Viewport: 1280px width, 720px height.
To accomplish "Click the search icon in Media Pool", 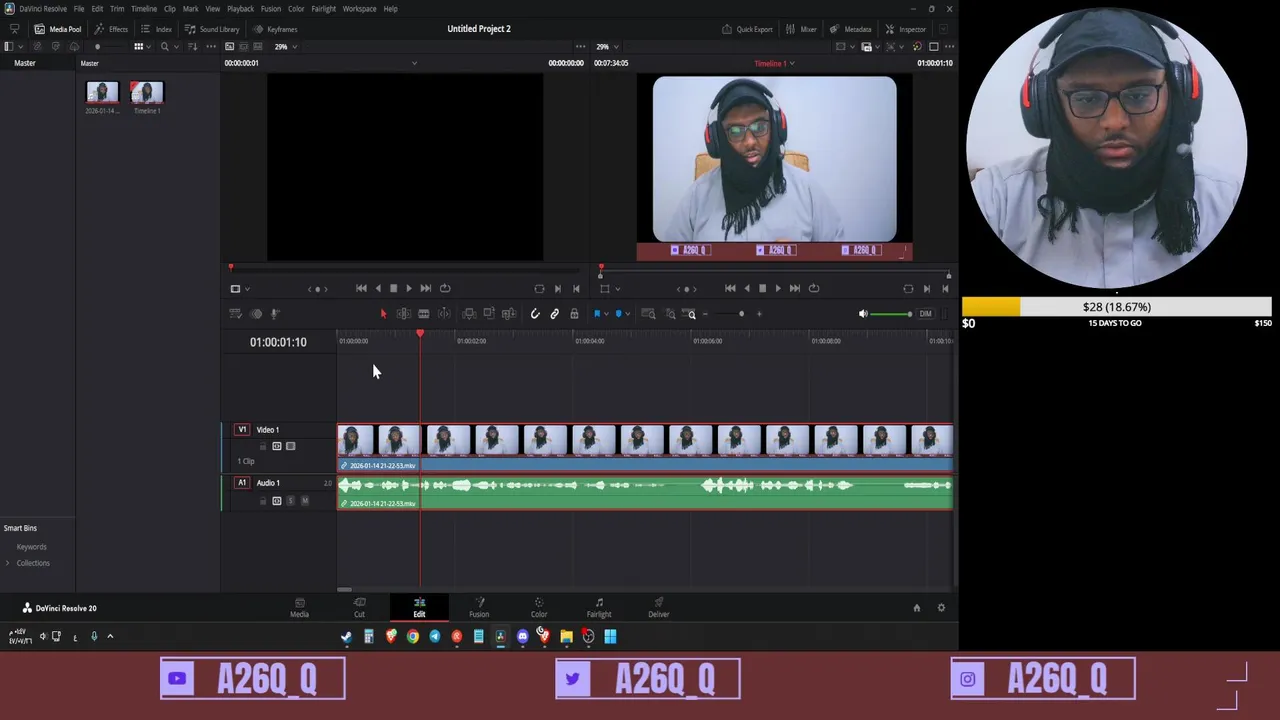I will click(x=165, y=46).
